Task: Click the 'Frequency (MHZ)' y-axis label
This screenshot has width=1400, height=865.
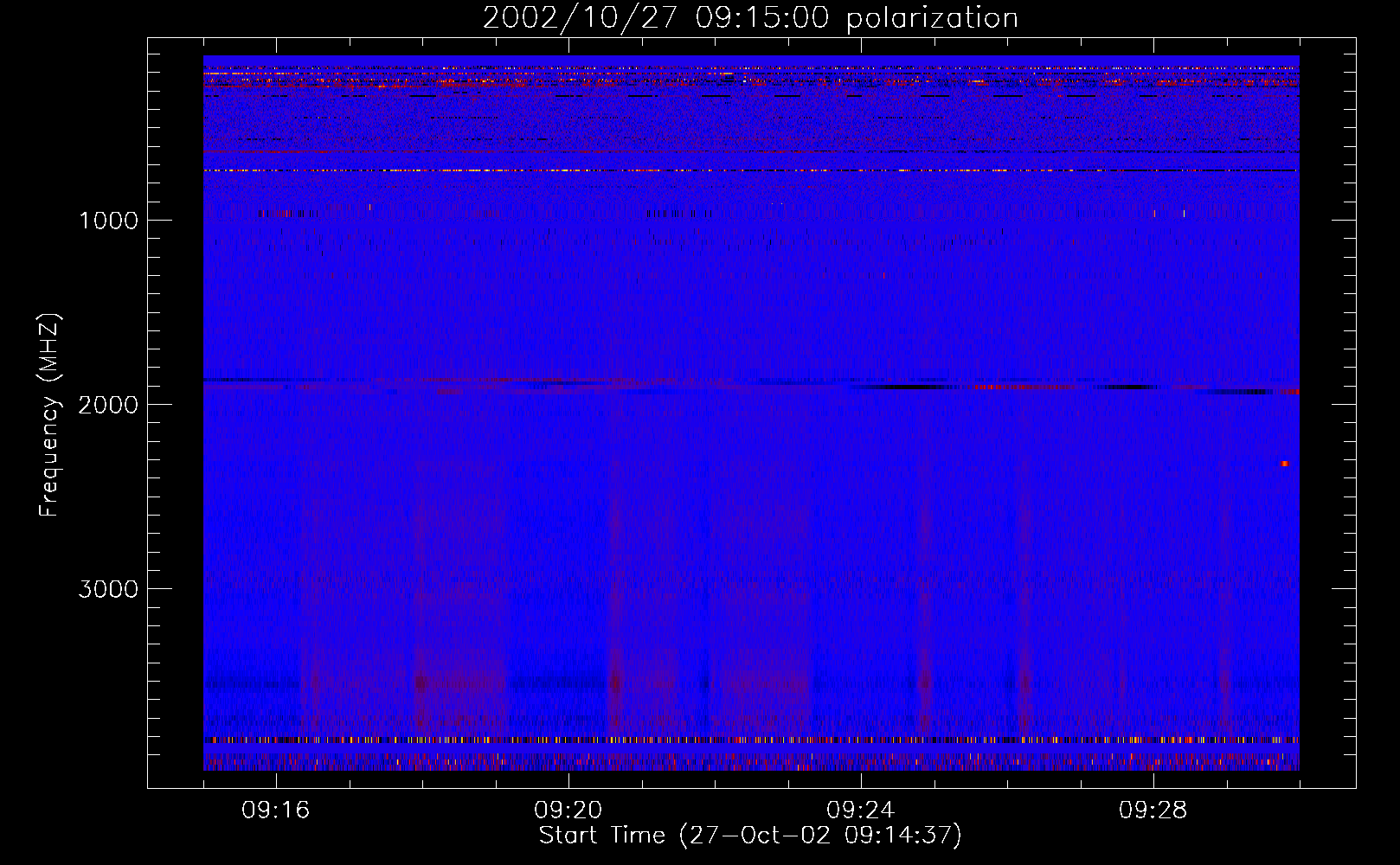Action: [50, 416]
